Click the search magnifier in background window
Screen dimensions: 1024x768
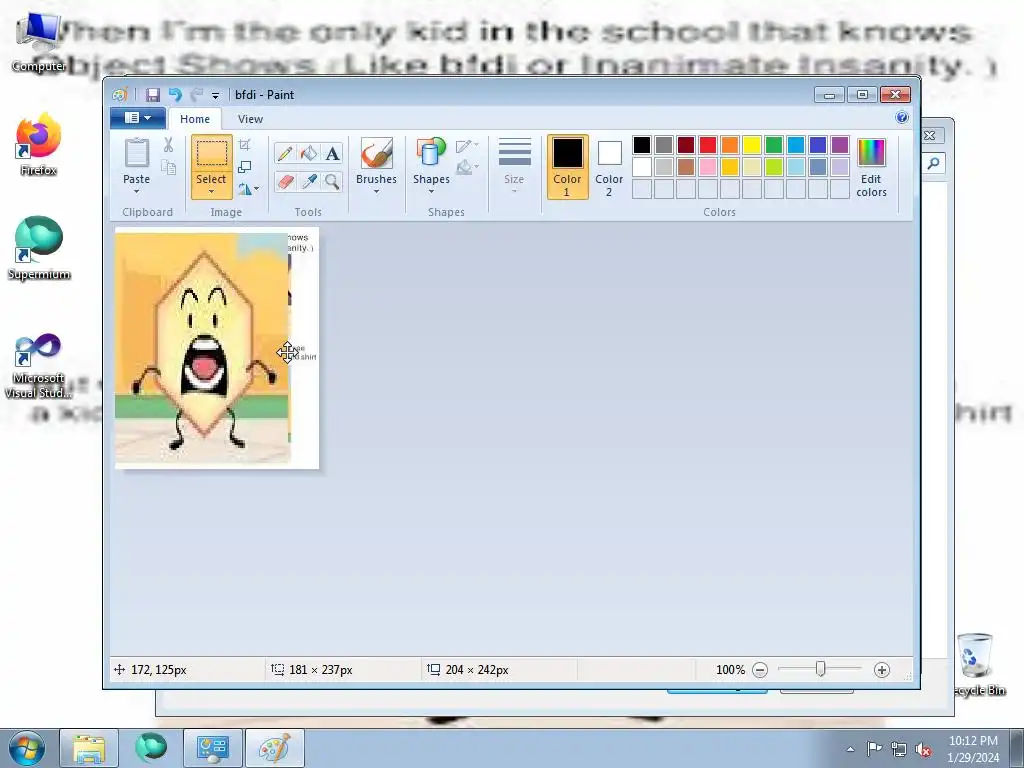pyautogui.click(x=933, y=163)
